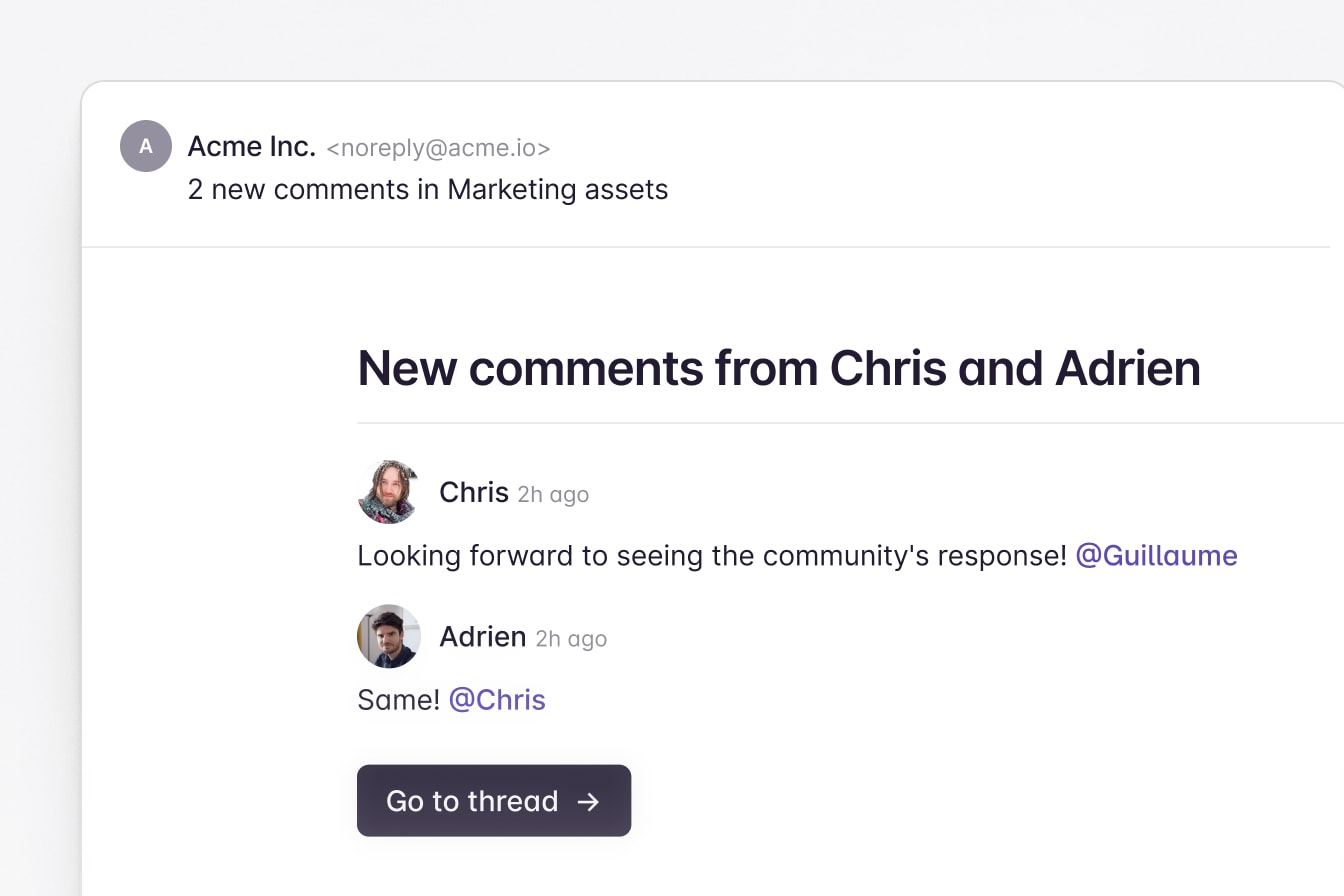Open Chris's profile photo
This screenshot has height=896, width=1344.
click(x=388, y=492)
